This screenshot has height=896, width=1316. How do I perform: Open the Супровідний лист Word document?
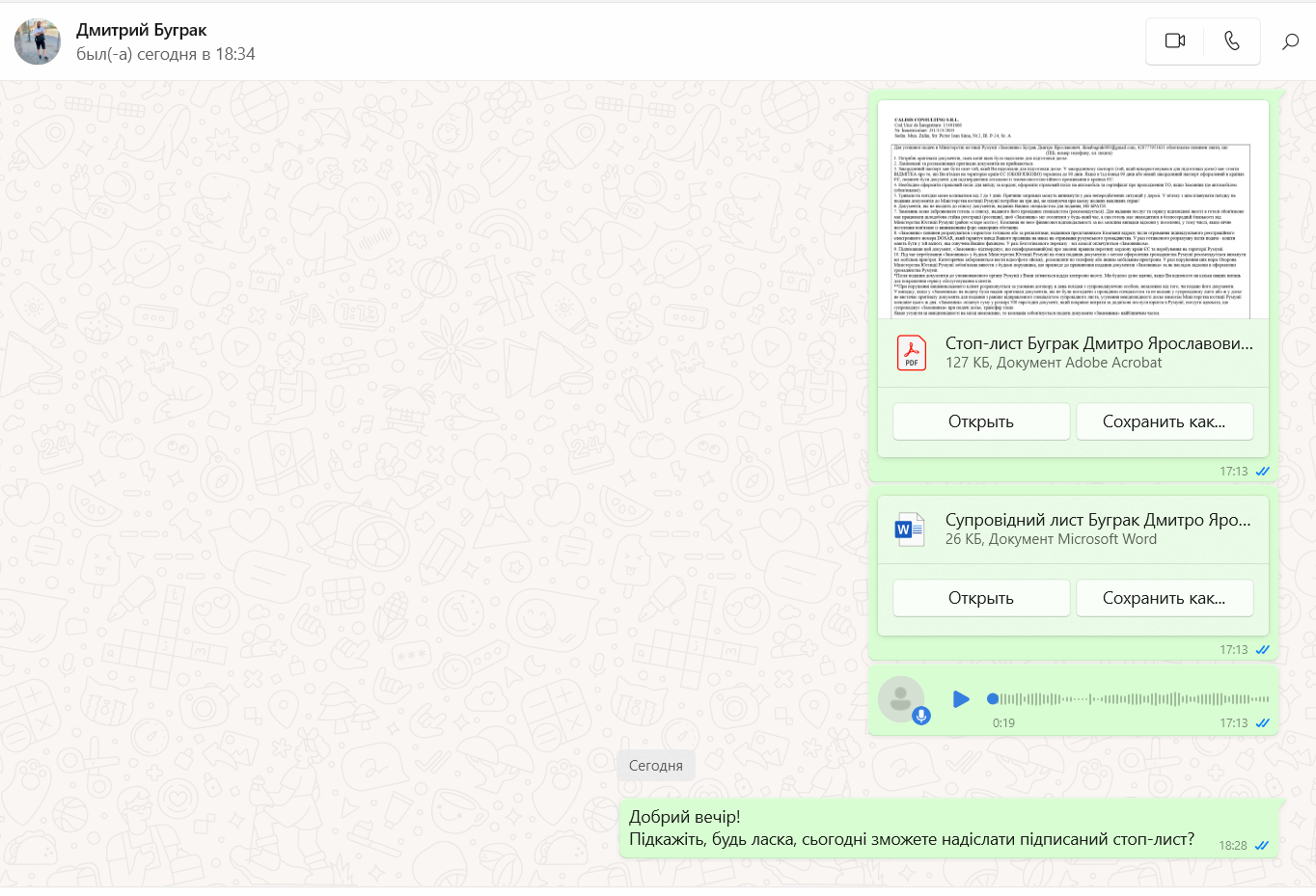pyautogui.click(x=981, y=598)
